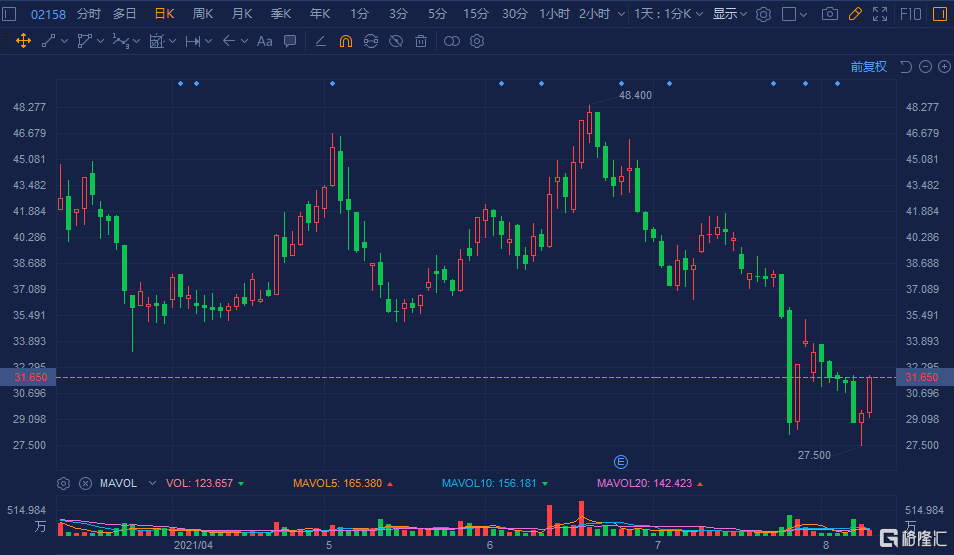The width and height of the screenshot is (954, 555).
Task: Click the stock code 02158
Action: click(x=48, y=14)
